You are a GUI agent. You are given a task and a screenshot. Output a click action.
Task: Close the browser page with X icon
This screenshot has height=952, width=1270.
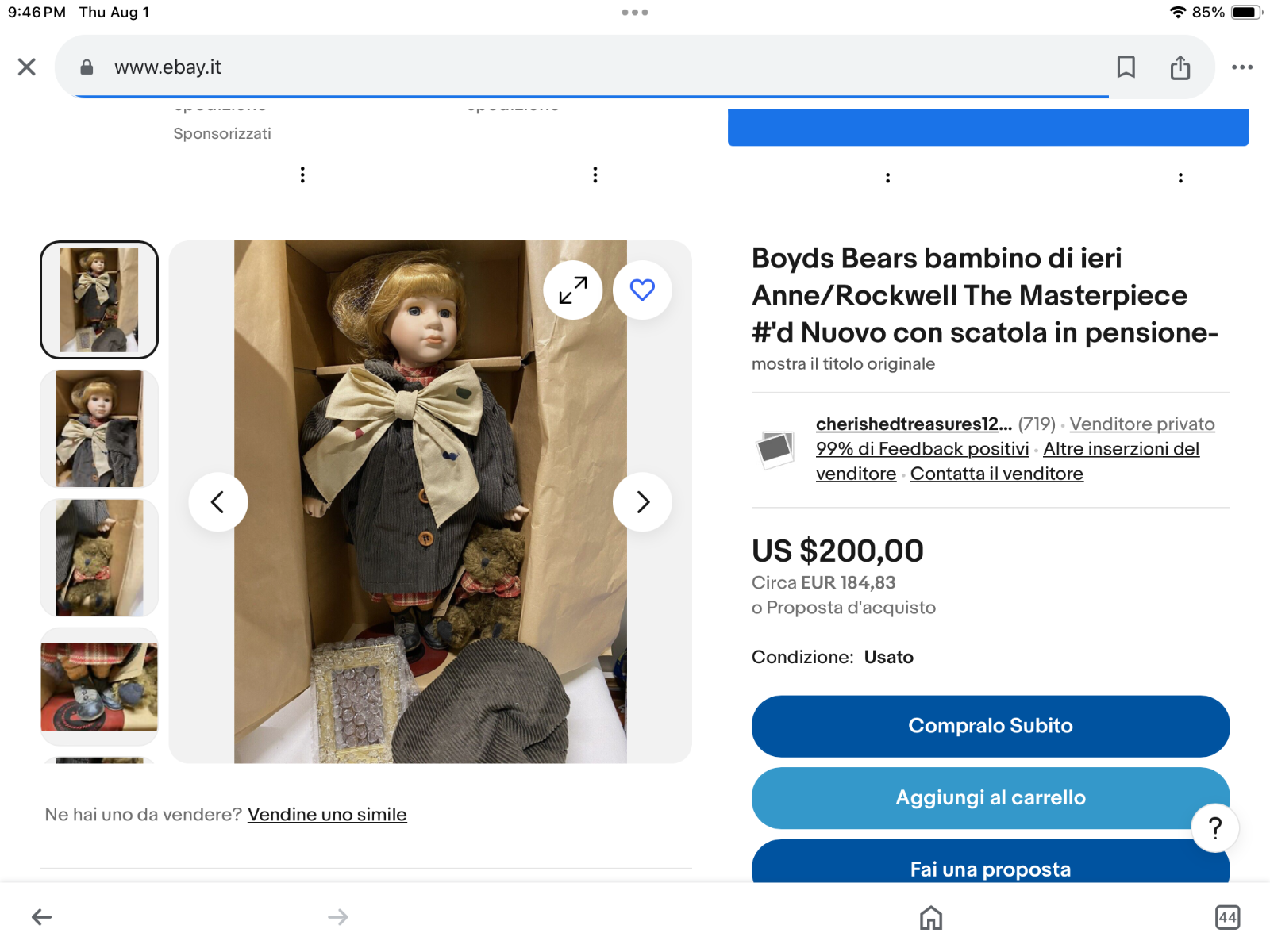[x=27, y=67]
